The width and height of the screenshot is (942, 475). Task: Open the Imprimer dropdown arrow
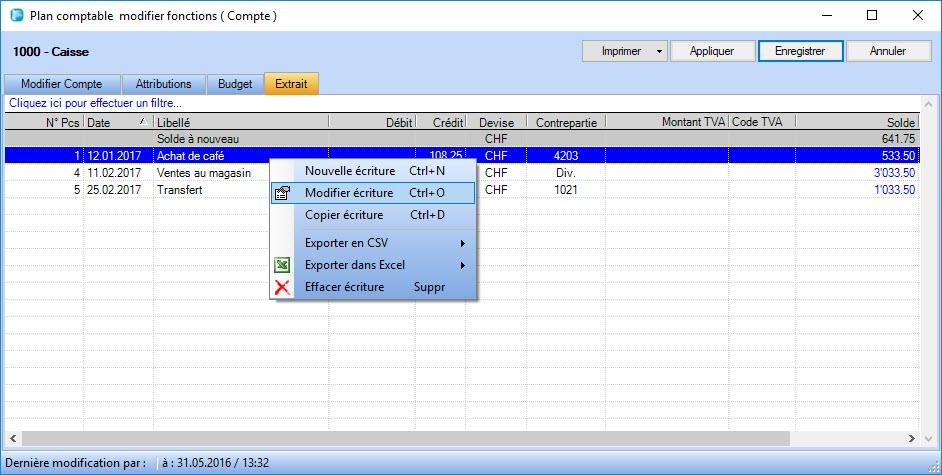pos(658,51)
